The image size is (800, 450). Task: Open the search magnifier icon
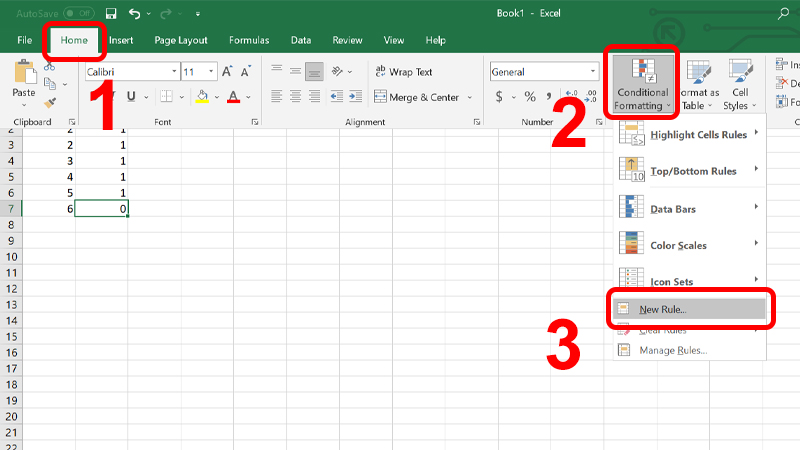[781, 14]
